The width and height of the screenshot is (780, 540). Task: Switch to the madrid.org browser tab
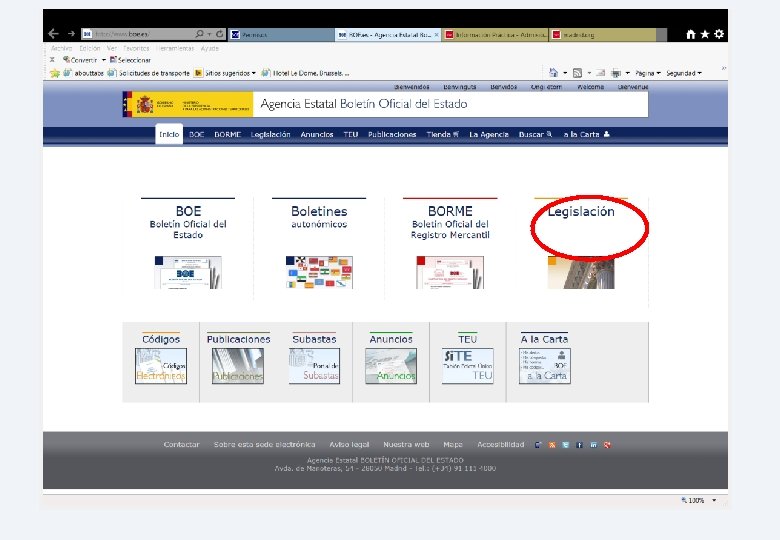(603, 34)
